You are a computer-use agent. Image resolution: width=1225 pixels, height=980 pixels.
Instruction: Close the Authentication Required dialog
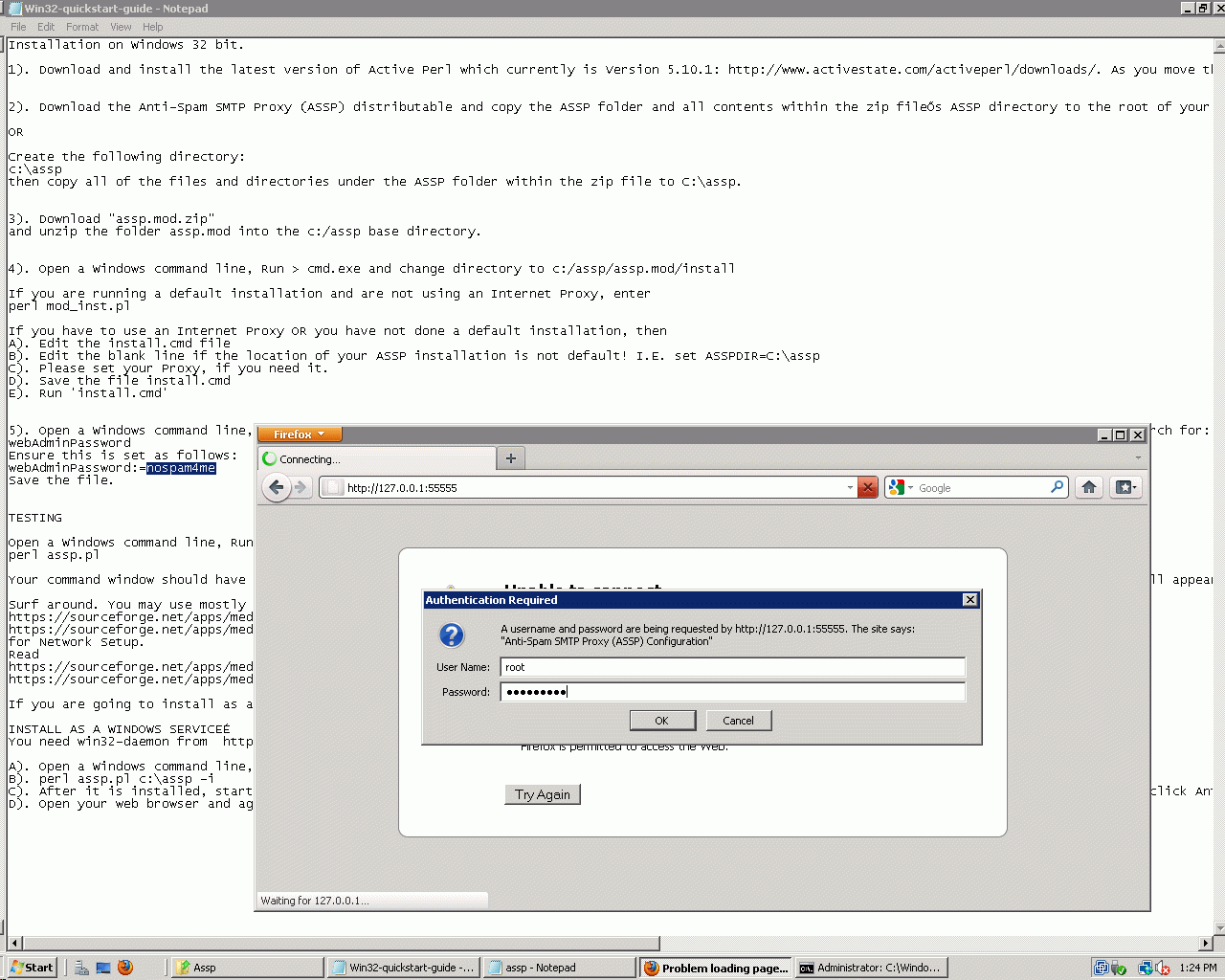click(969, 600)
